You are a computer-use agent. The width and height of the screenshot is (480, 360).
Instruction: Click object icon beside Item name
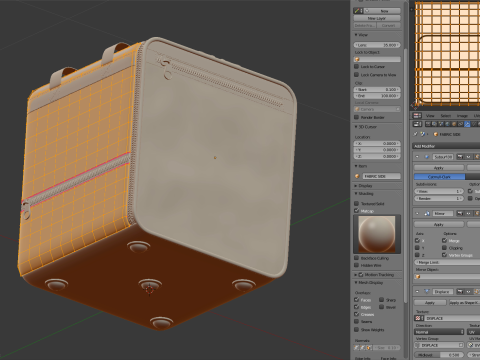pos(357,176)
